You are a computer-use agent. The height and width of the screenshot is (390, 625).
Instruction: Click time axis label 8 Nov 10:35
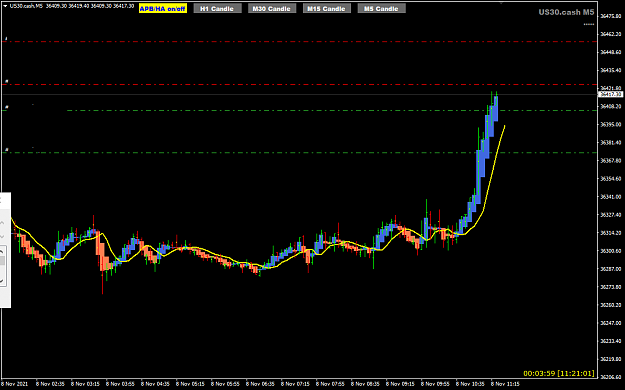470,384
